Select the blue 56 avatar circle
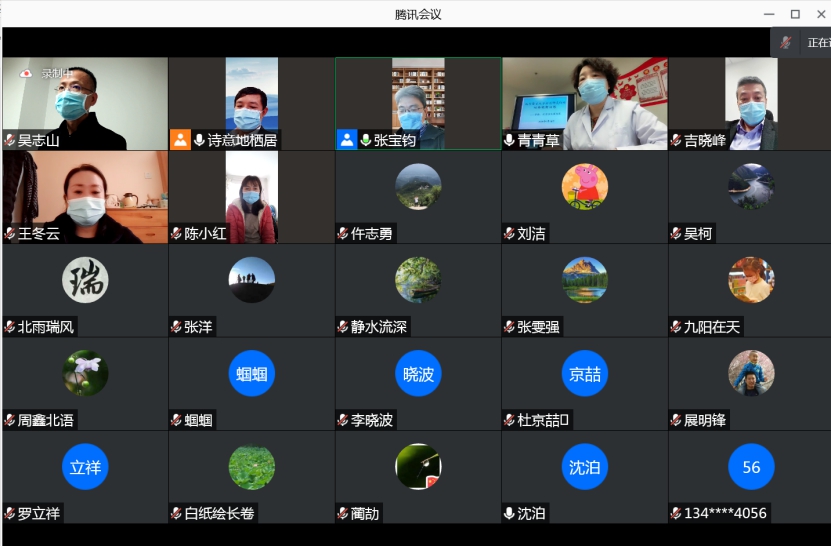 [751, 467]
